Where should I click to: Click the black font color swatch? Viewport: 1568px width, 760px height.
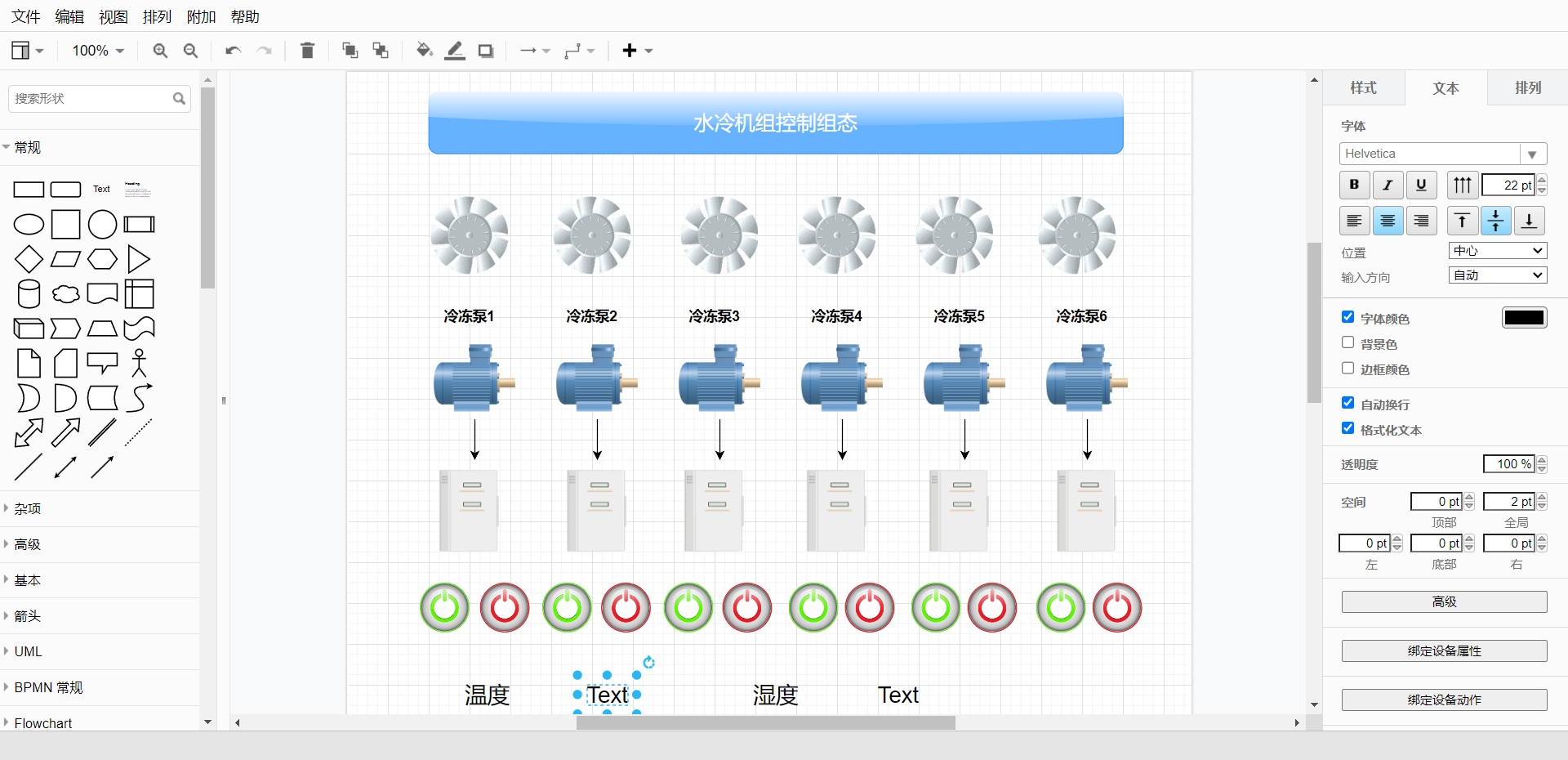point(1524,318)
